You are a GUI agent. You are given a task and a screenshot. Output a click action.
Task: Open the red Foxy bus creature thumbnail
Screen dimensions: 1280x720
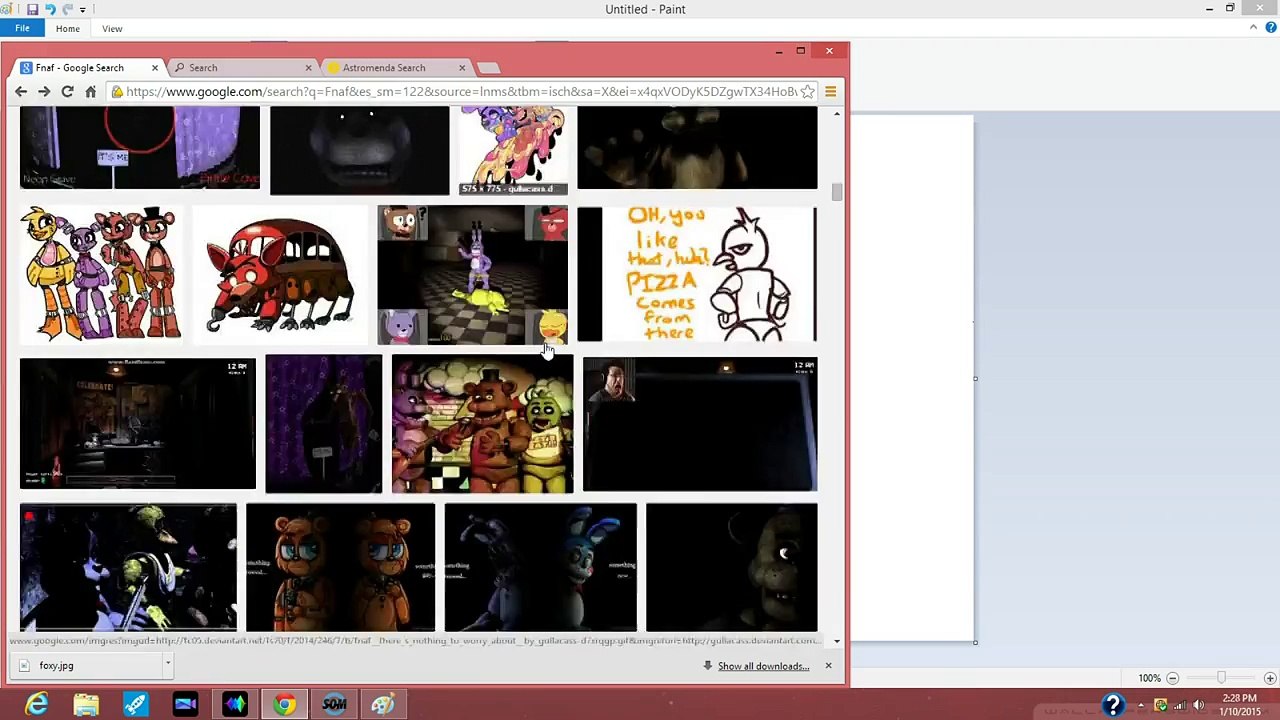280,274
